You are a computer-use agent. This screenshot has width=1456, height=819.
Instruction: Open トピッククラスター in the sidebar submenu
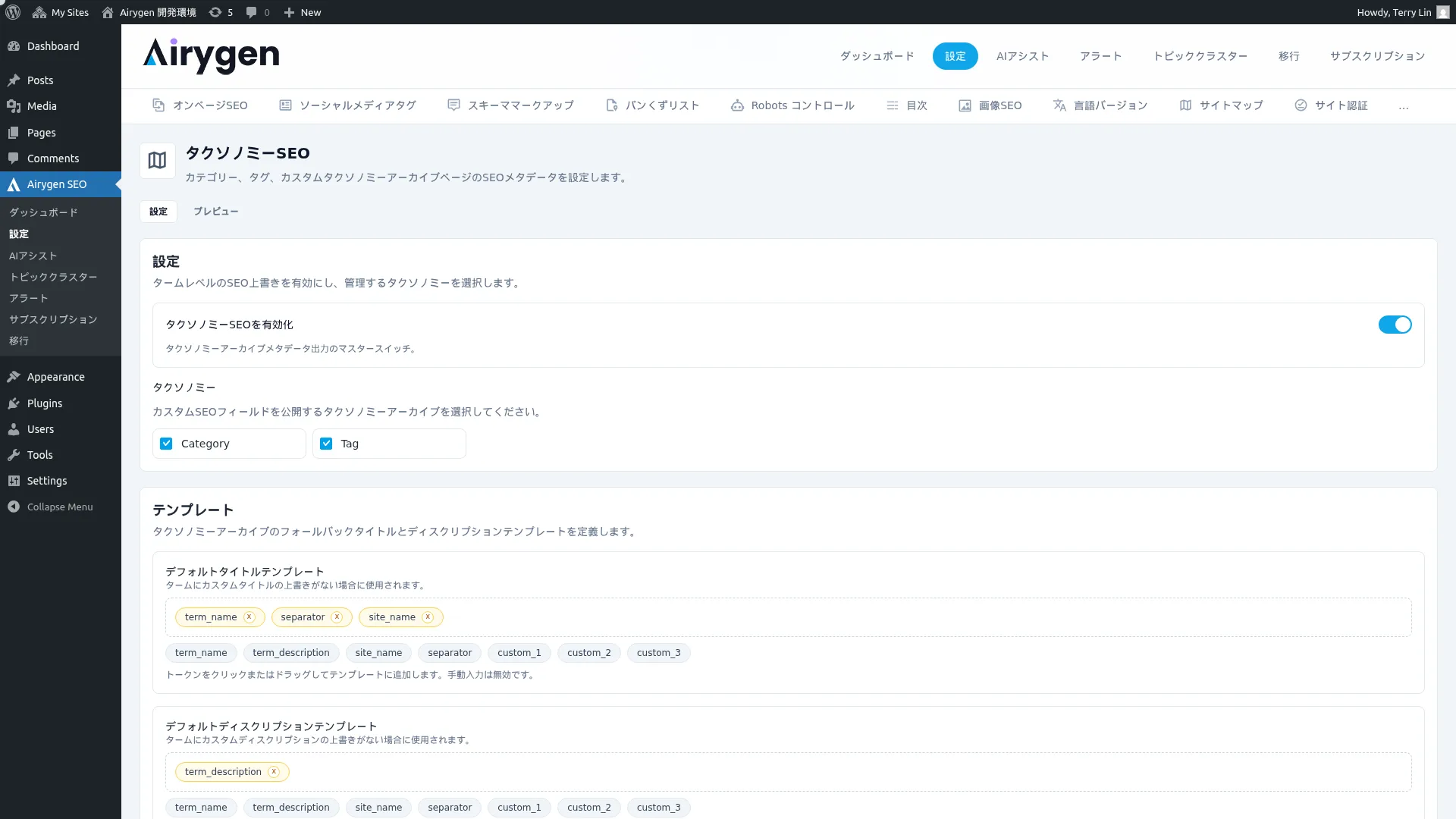click(53, 277)
